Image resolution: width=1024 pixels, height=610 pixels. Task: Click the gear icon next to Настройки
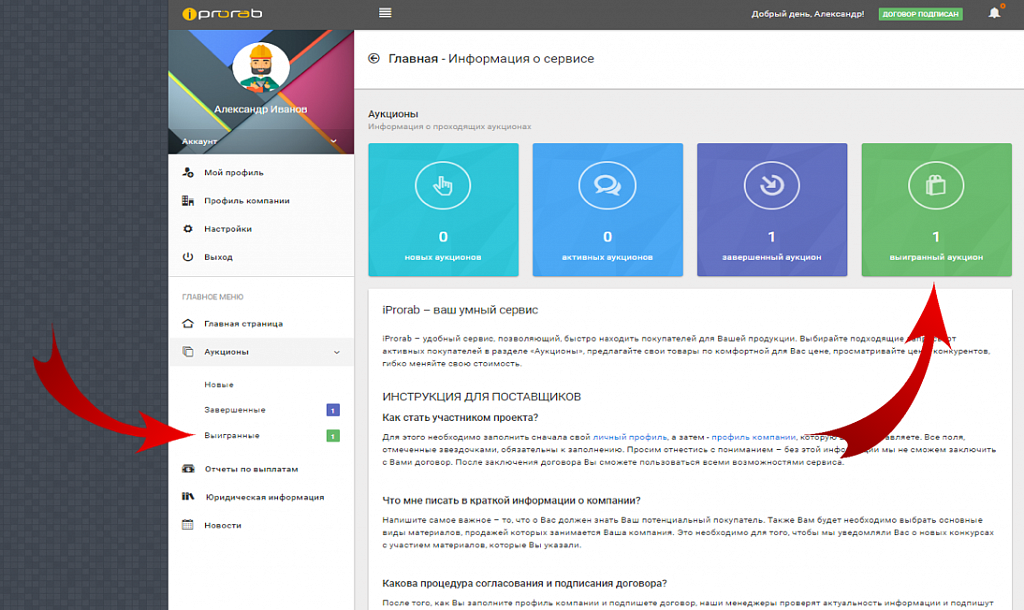point(188,229)
